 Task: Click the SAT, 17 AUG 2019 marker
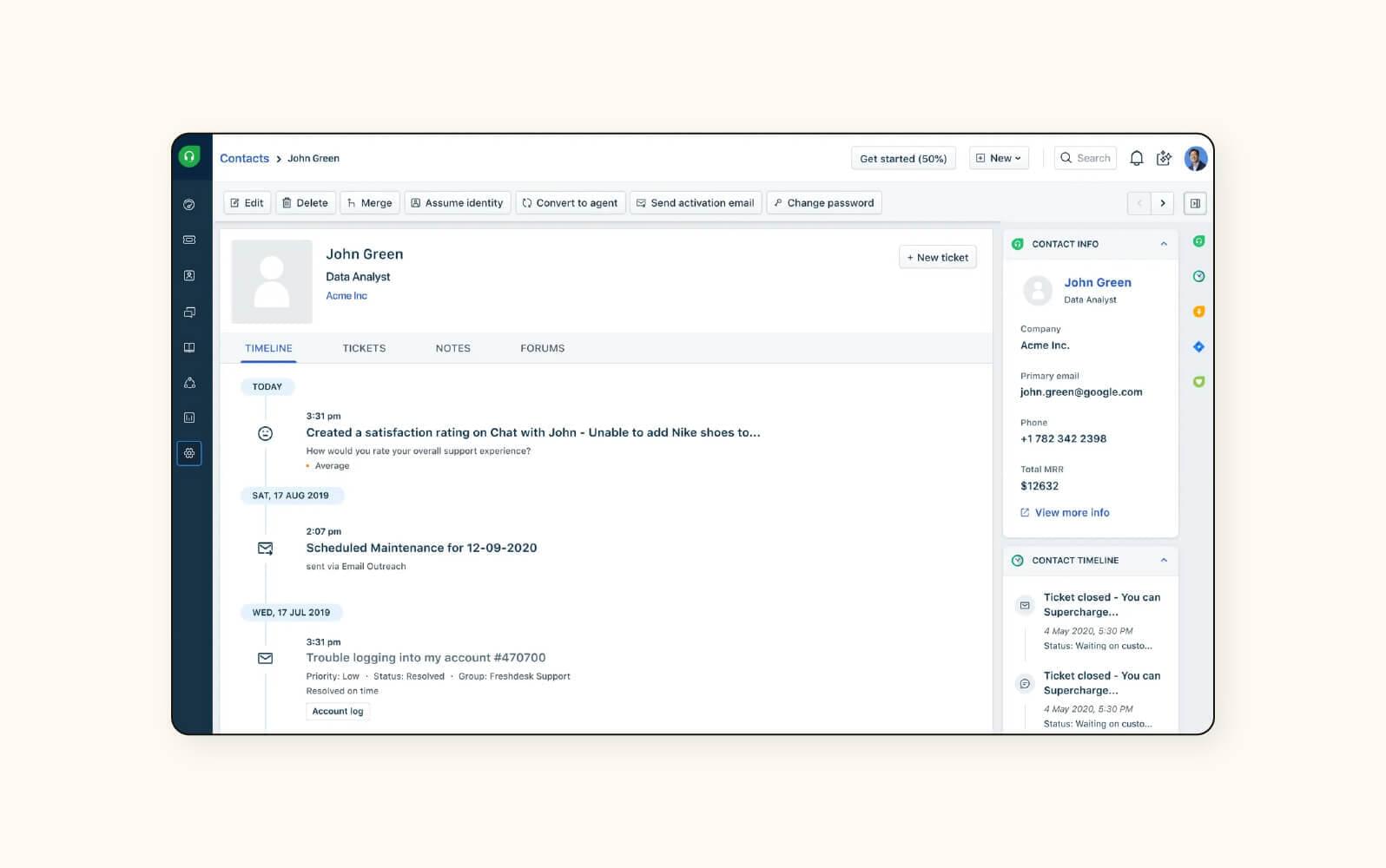click(291, 496)
